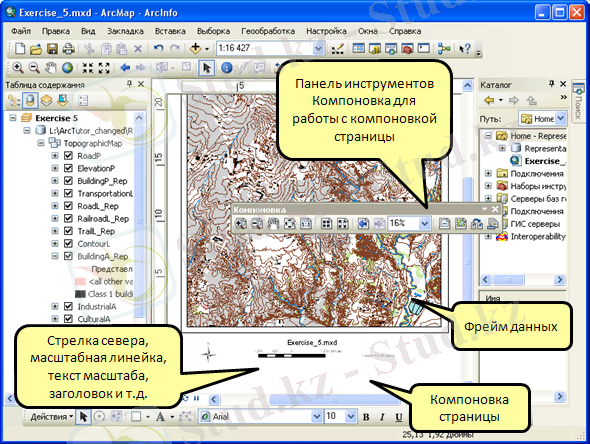590x444 pixels.
Task: Create a new map document
Action: [20, 49]
